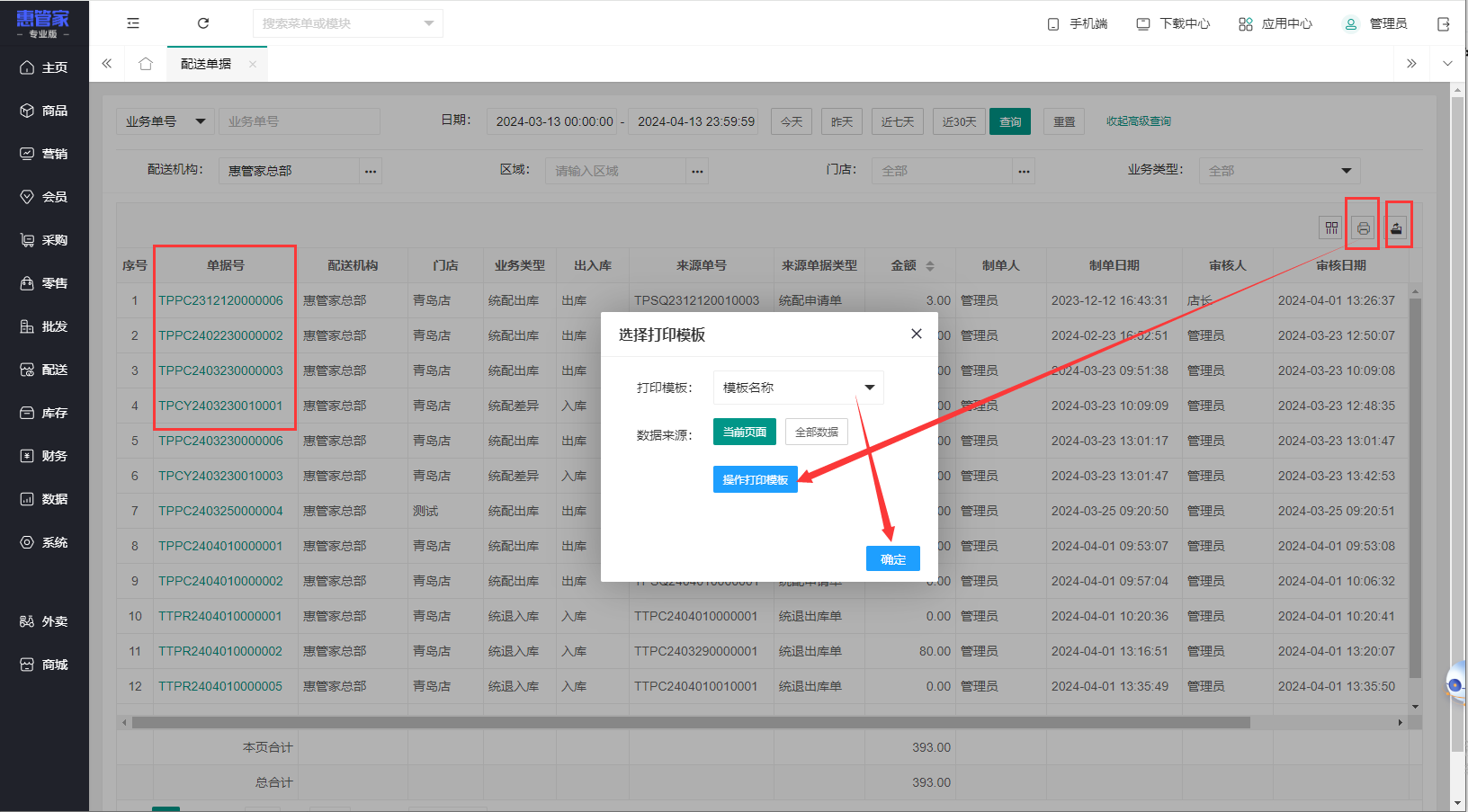Filter by 近30天
Screen dimensions: 1468x812
coord(959,121)
